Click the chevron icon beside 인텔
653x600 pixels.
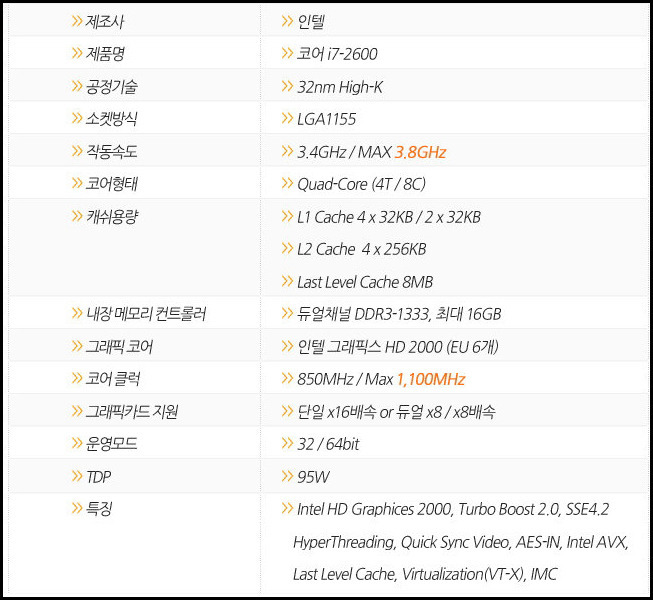[x=287, y=21]
